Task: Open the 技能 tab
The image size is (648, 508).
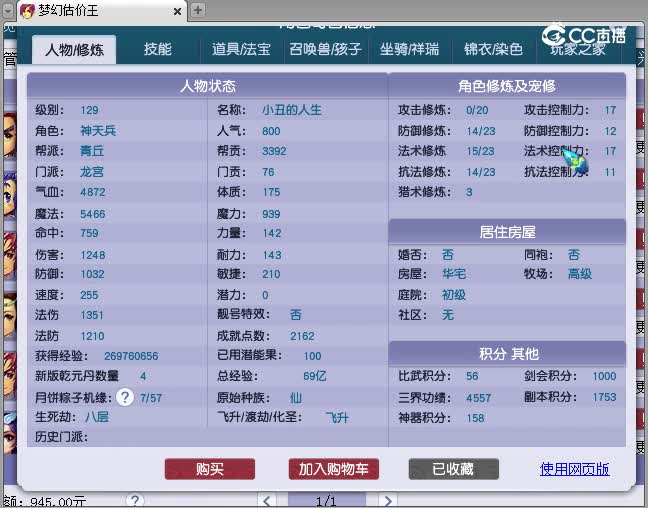Action: coord(157,49)
